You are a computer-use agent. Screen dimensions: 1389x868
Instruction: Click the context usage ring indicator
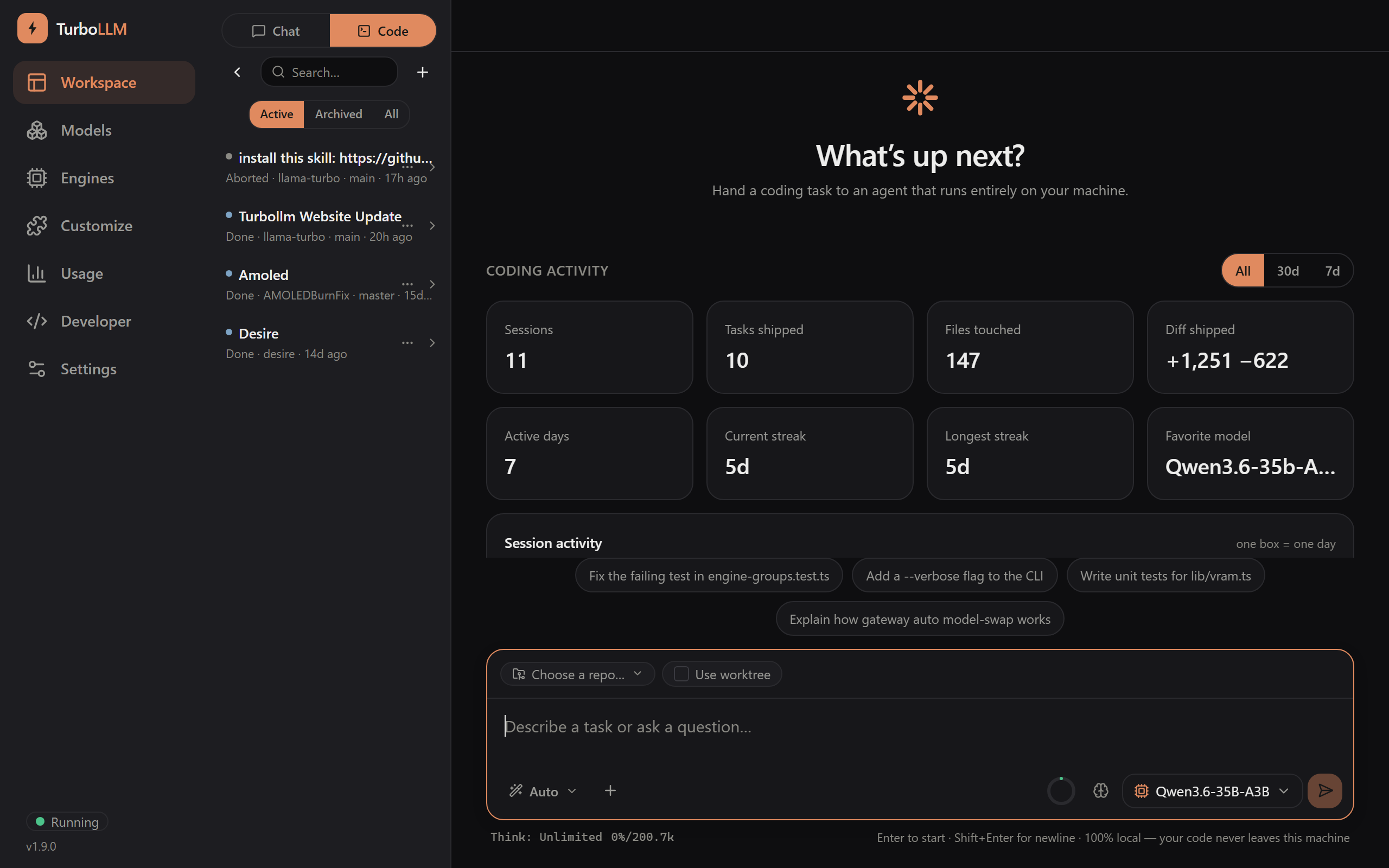click(1061, 791)
